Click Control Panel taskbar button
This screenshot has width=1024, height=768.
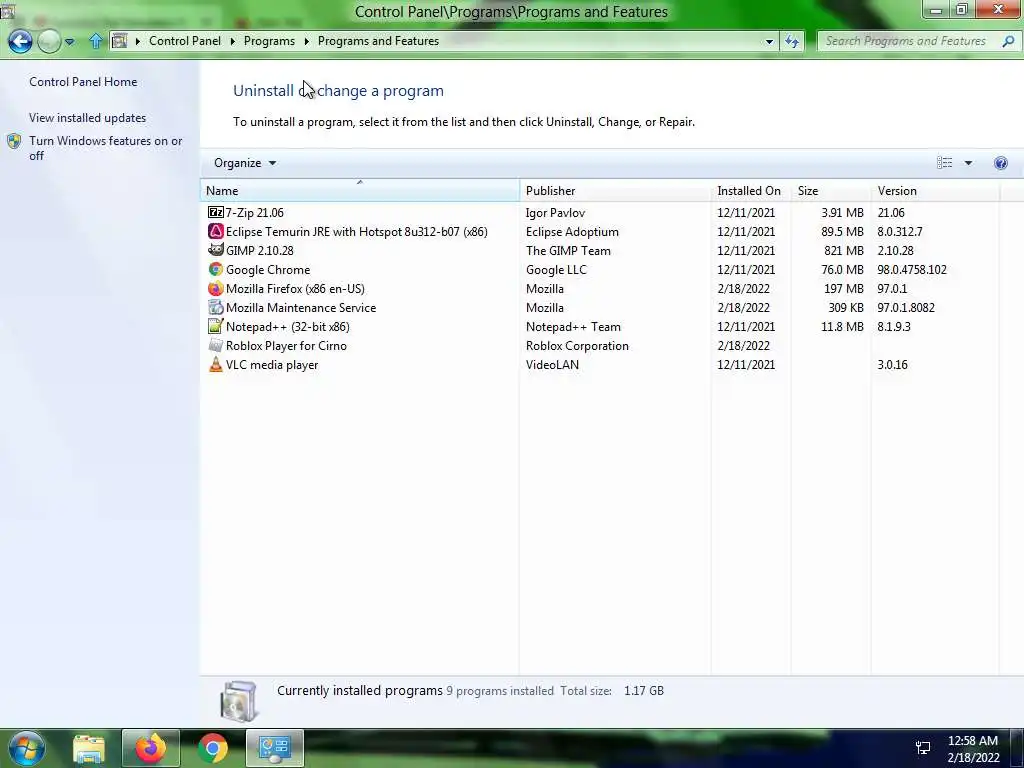click(274, 748)
